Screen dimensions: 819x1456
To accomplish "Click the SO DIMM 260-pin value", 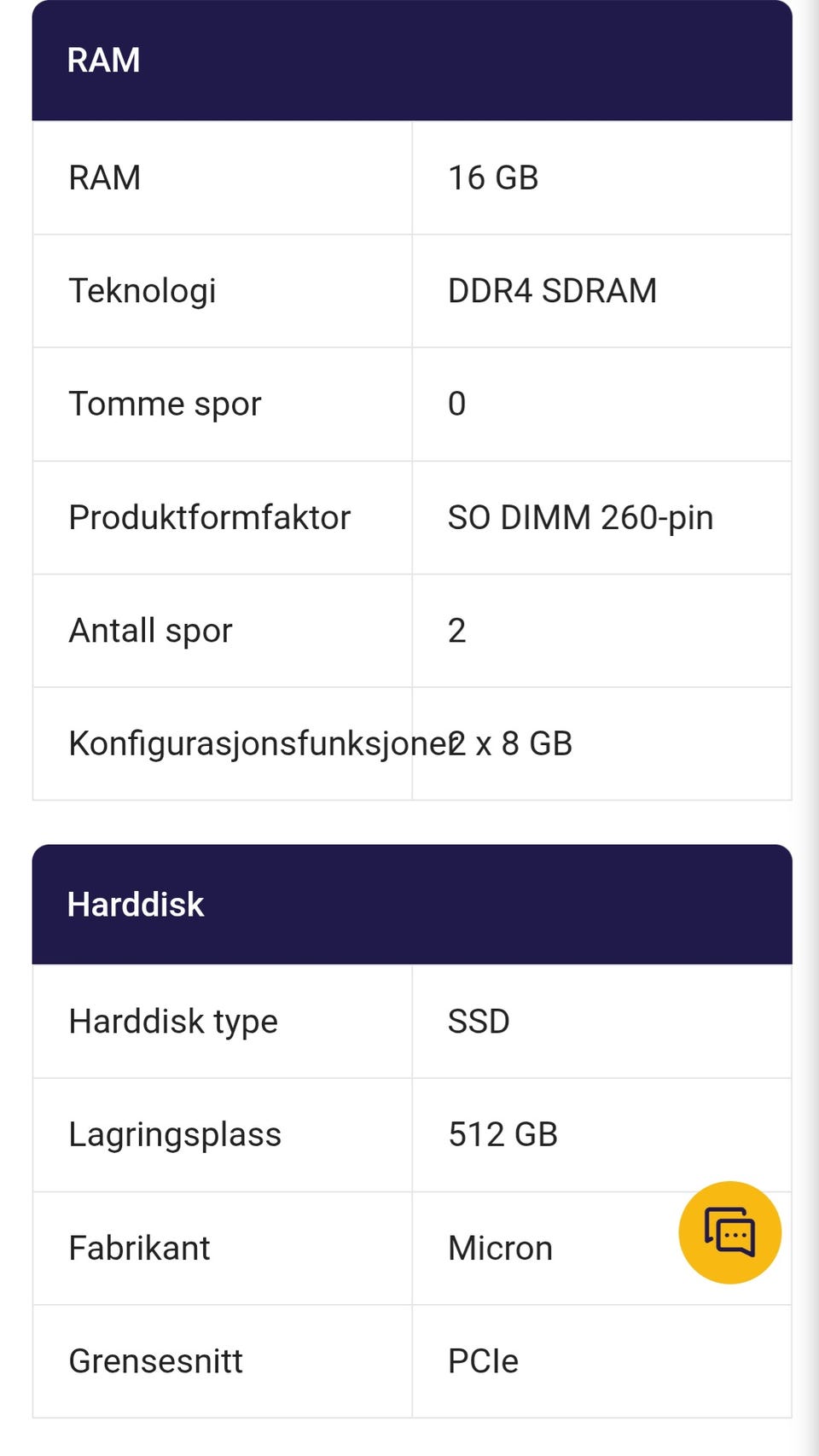I will (580, 517).
